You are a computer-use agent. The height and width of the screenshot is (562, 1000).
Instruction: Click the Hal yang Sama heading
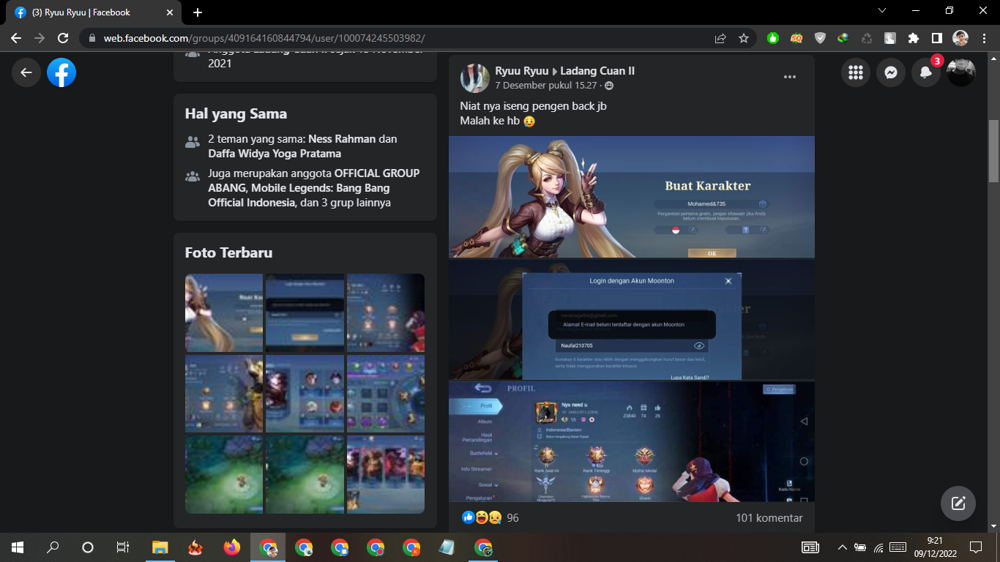point(235,114)
